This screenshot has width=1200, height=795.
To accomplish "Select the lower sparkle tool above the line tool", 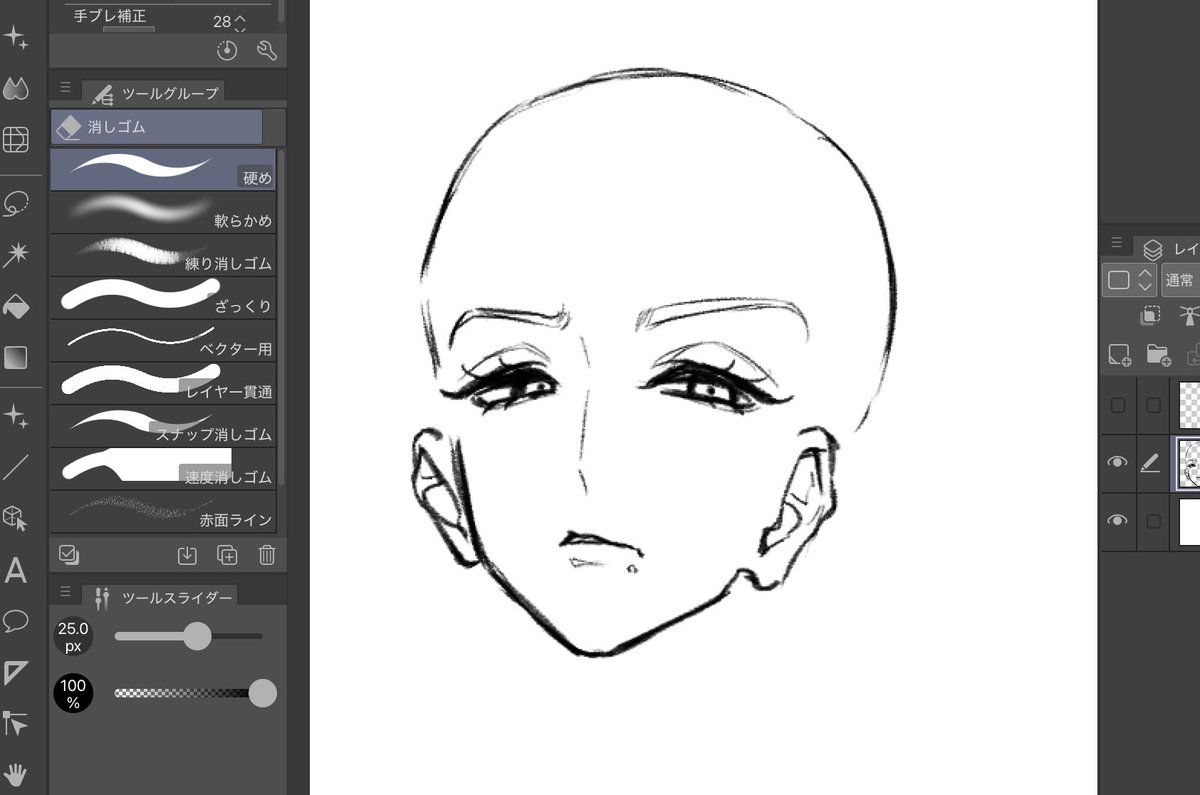I will 16,415.
